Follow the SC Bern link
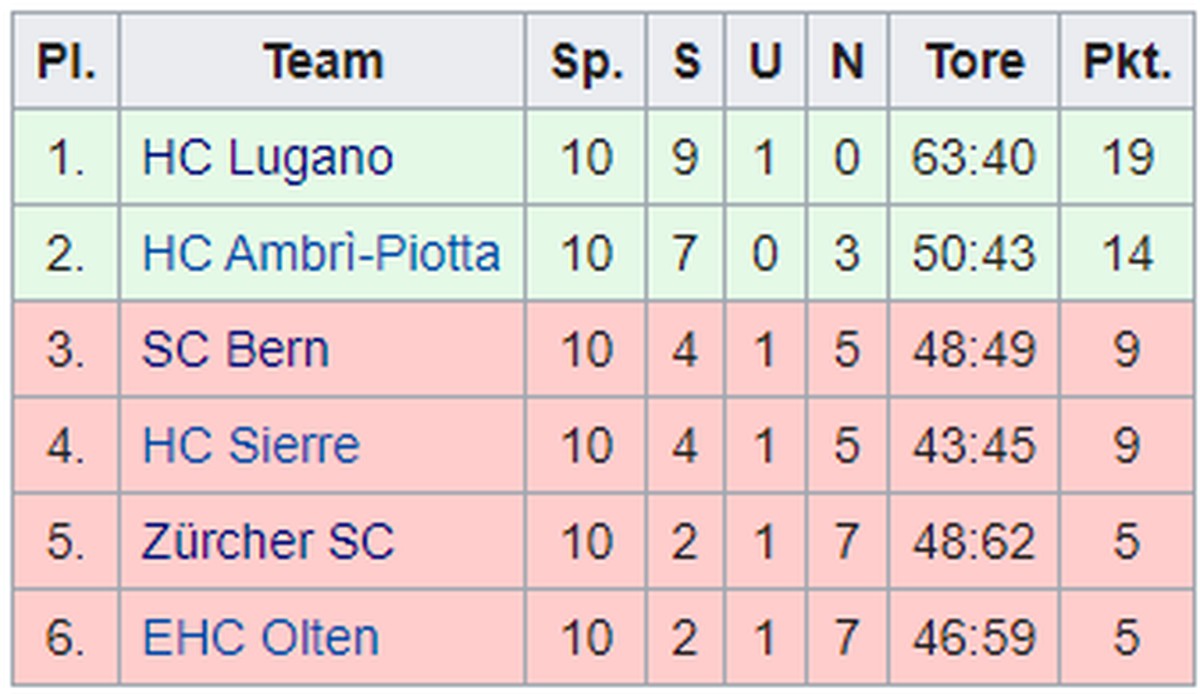 235,350
